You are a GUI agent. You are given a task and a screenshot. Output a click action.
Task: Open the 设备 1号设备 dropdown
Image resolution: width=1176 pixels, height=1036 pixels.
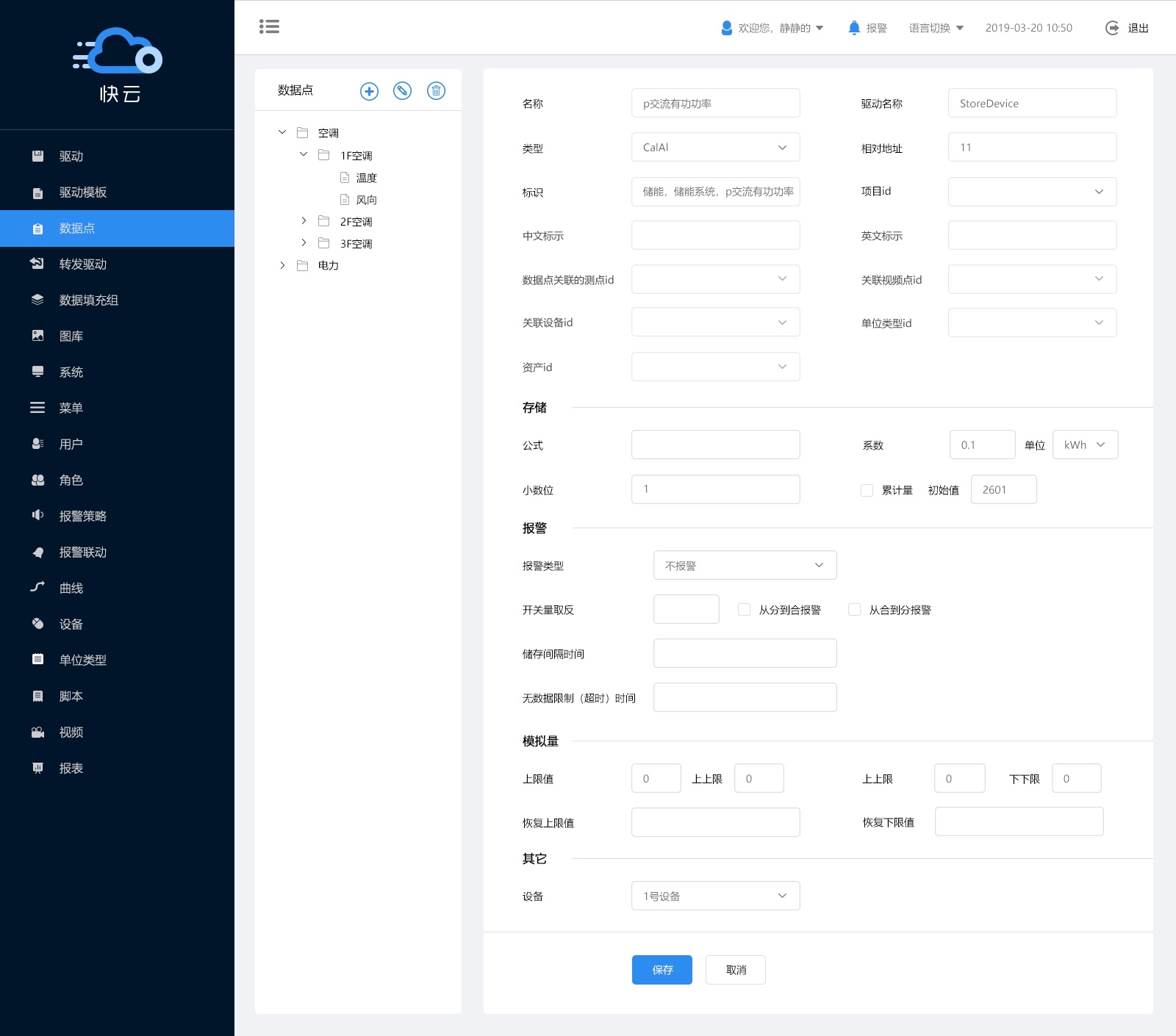715,896
